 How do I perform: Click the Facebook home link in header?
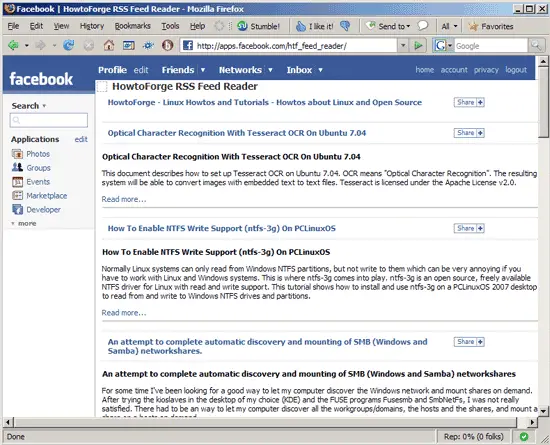424,70
